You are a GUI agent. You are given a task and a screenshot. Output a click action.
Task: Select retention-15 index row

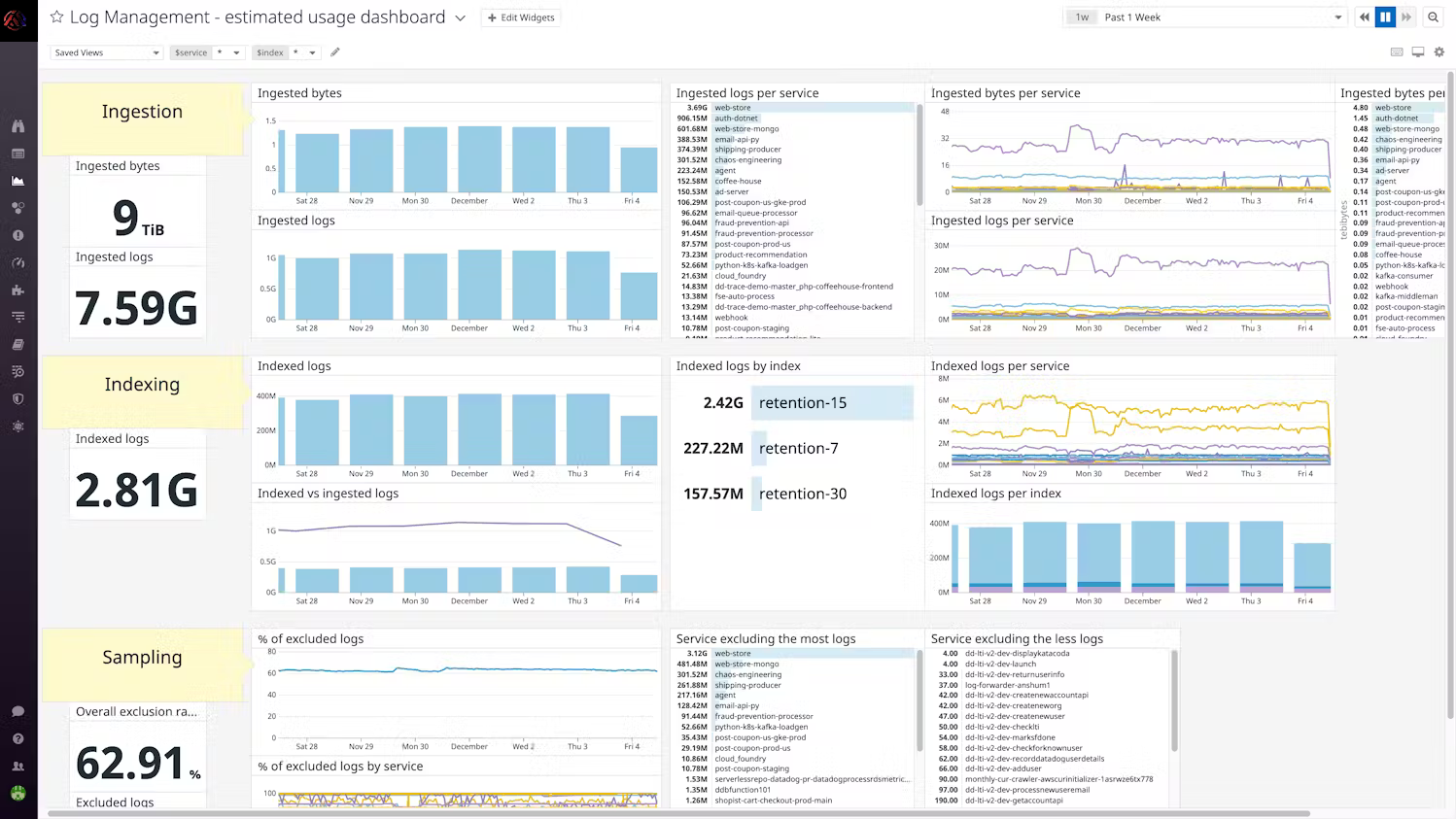pos(797,403)
